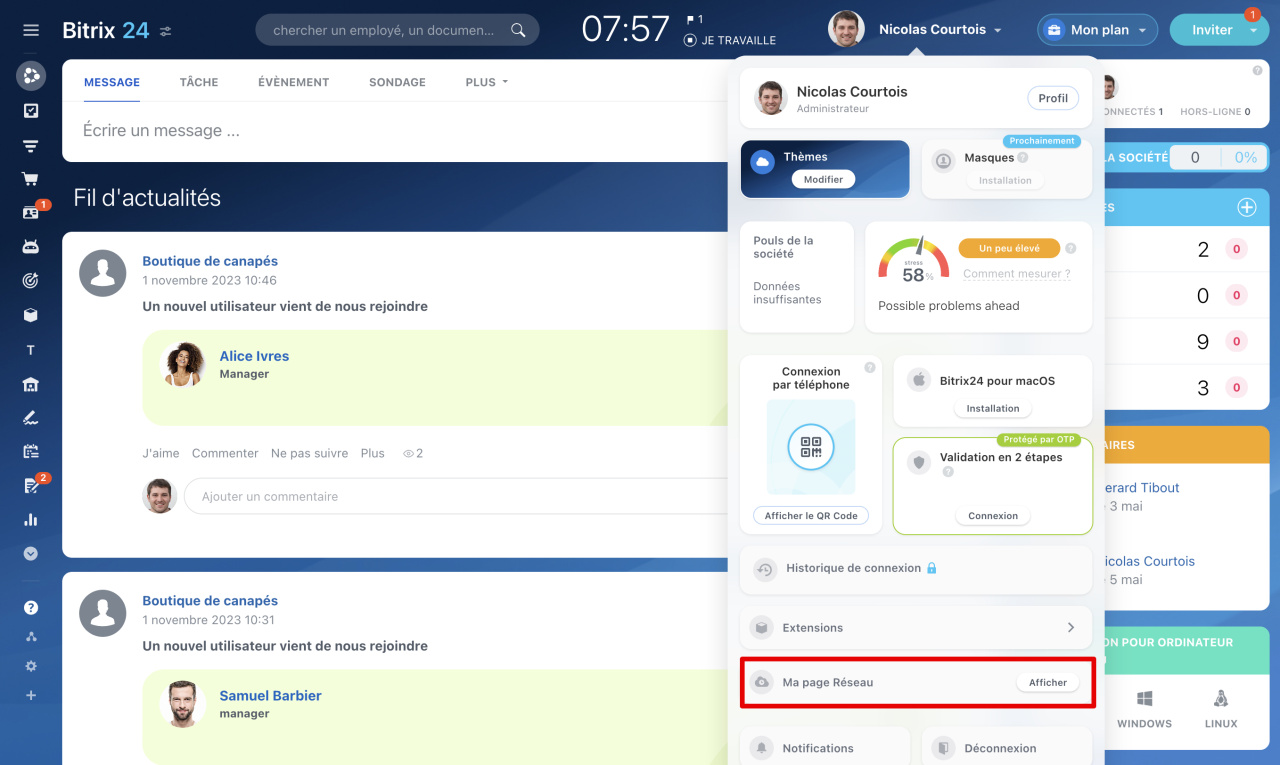Click the Profil button

pyautogui.click(x=1053, y=98)
